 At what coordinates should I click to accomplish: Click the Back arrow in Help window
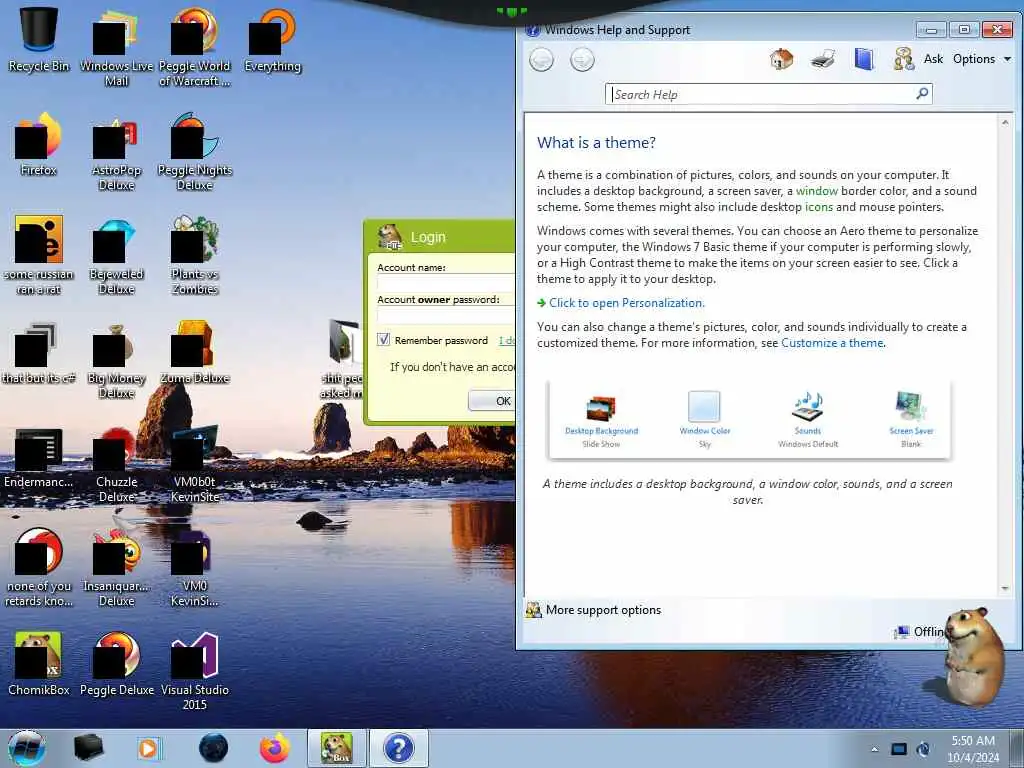tap(541, 60)
